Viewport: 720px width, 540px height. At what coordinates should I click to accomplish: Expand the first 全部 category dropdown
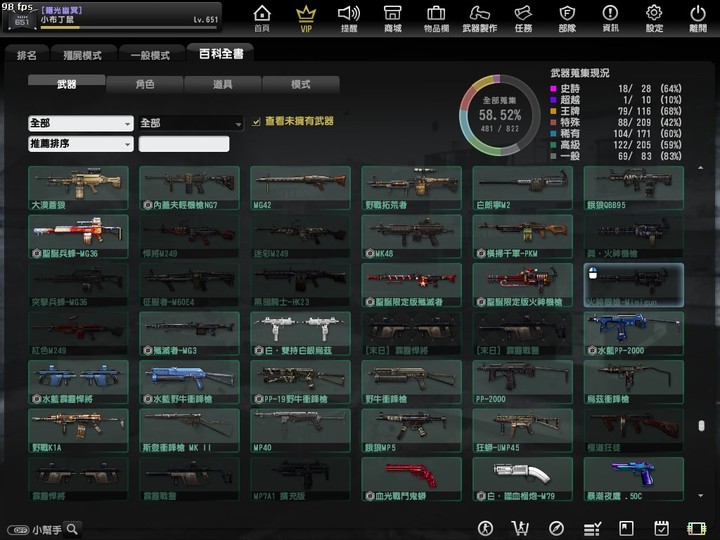click(x=81, y=123)
